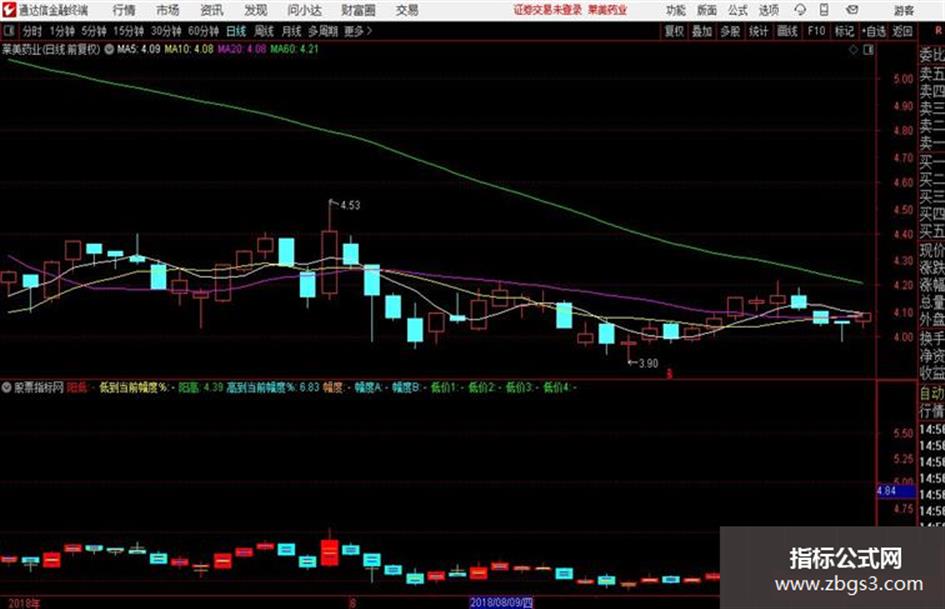Click the 通达信 app logo icon
The image size is (945, 609).
[x=9, y=10]
